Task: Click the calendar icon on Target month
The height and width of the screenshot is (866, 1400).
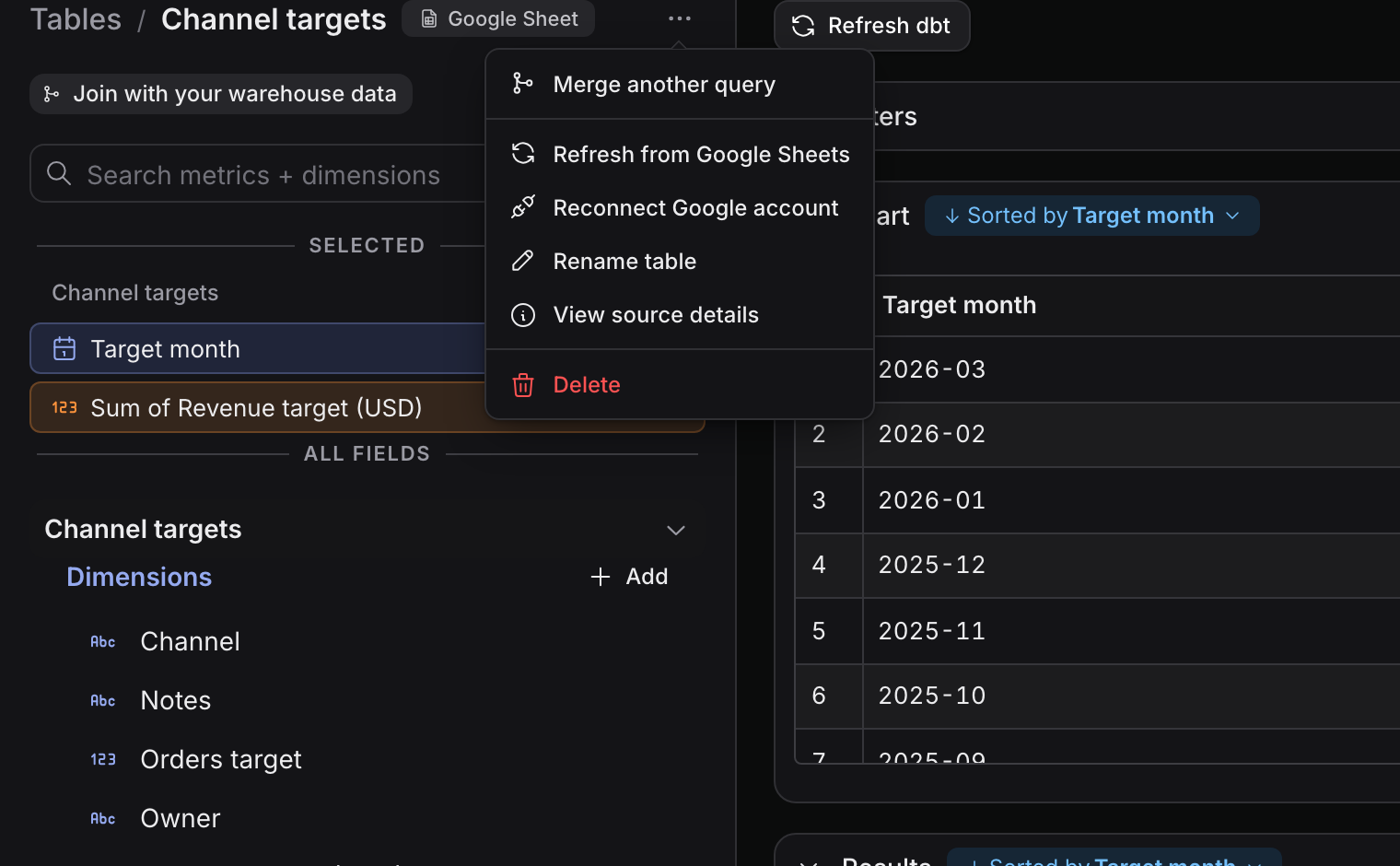Action: tap(64, 348)
